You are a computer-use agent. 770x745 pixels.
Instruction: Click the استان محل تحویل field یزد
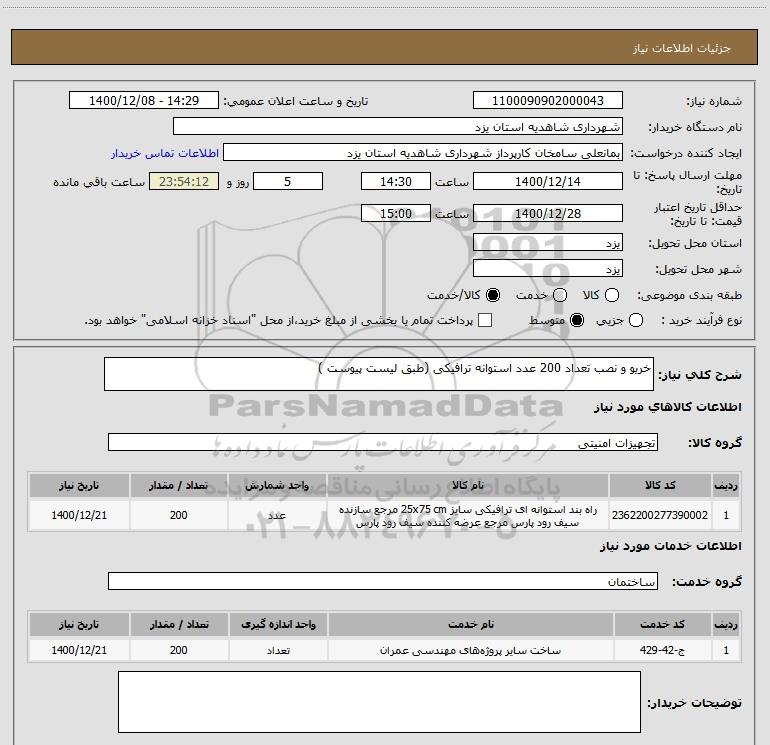(548, 243)
